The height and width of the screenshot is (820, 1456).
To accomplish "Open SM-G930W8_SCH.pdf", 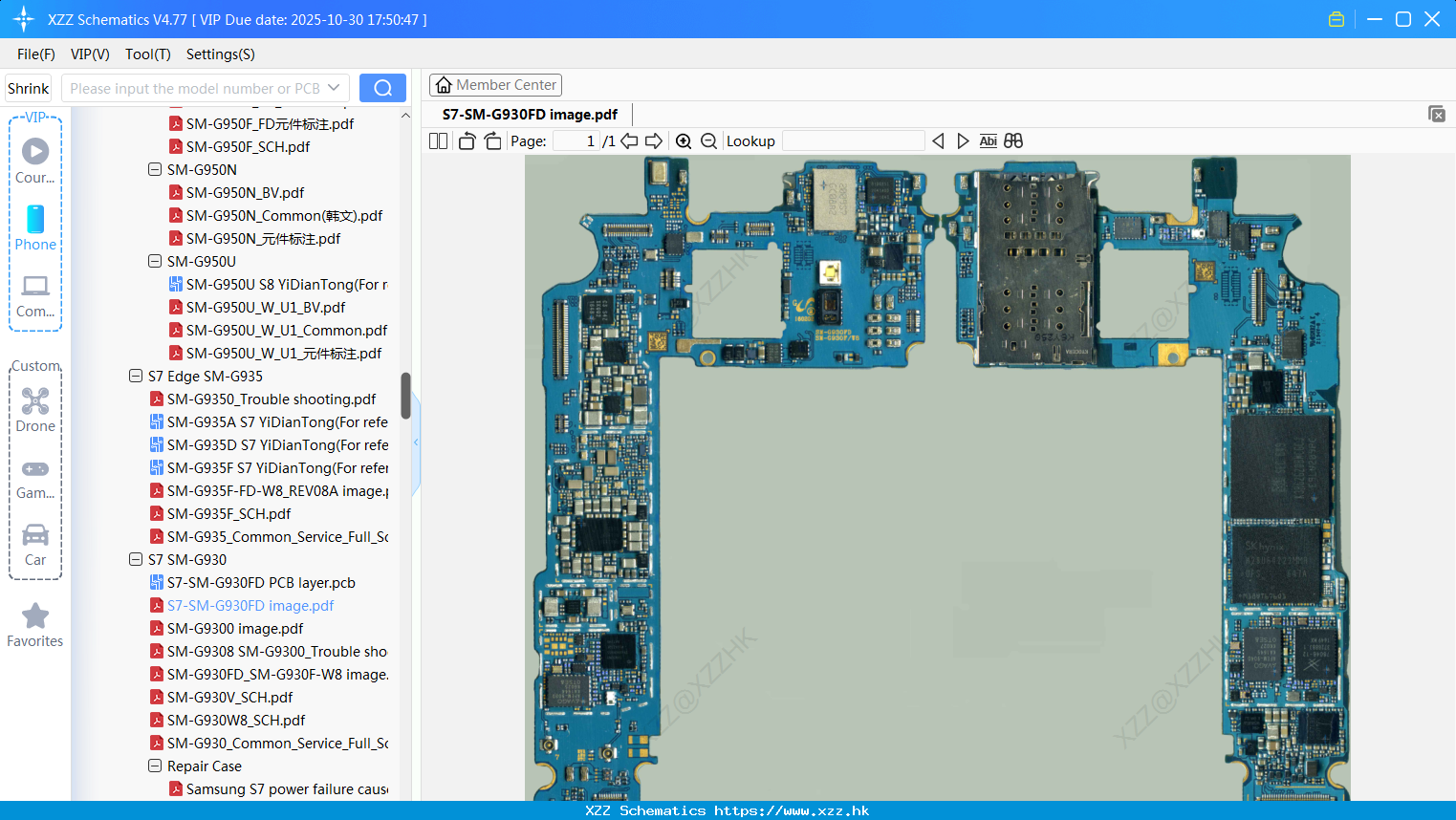I will 236,720.
